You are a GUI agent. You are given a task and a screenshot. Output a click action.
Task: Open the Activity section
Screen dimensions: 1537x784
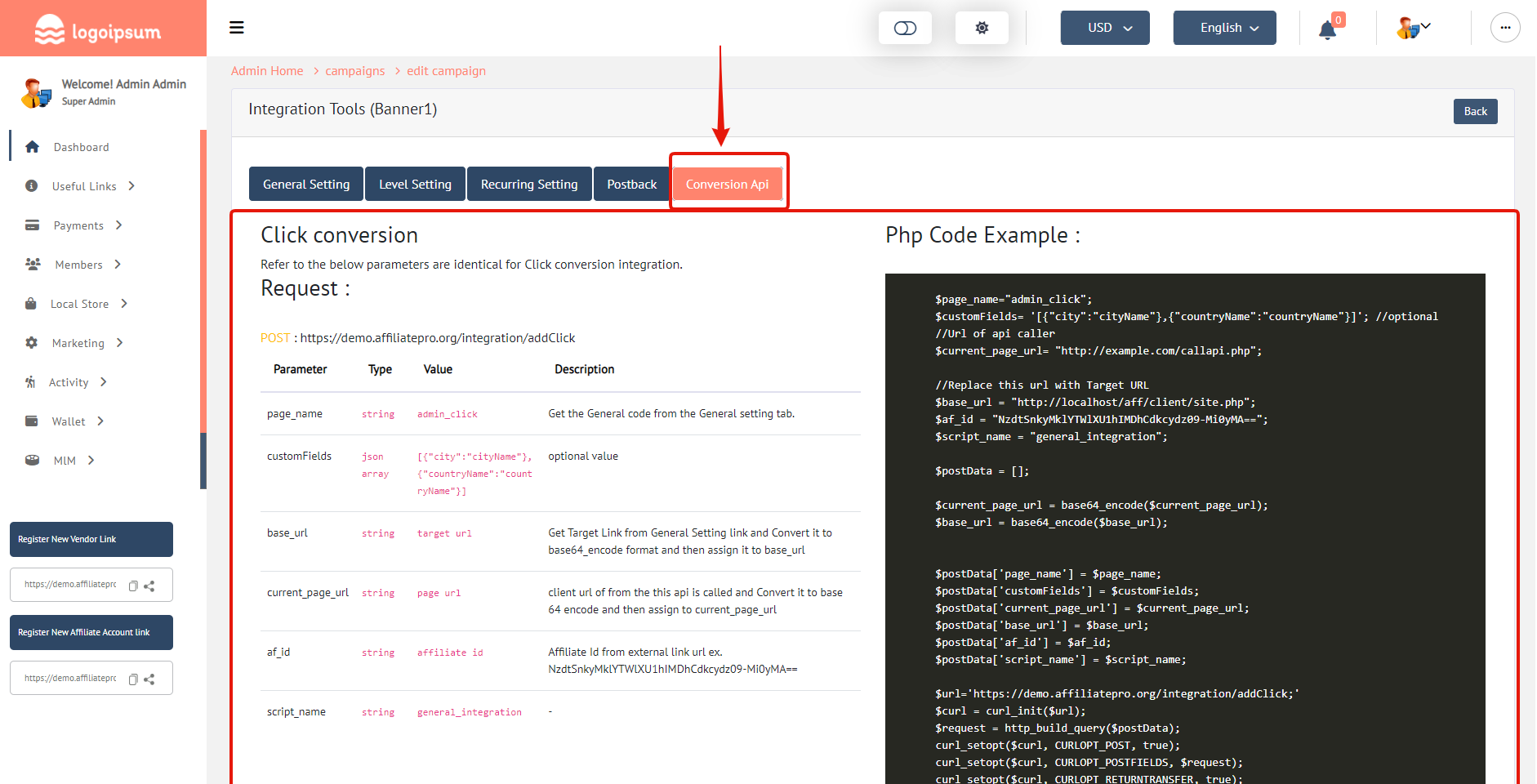tap(72, 381)
